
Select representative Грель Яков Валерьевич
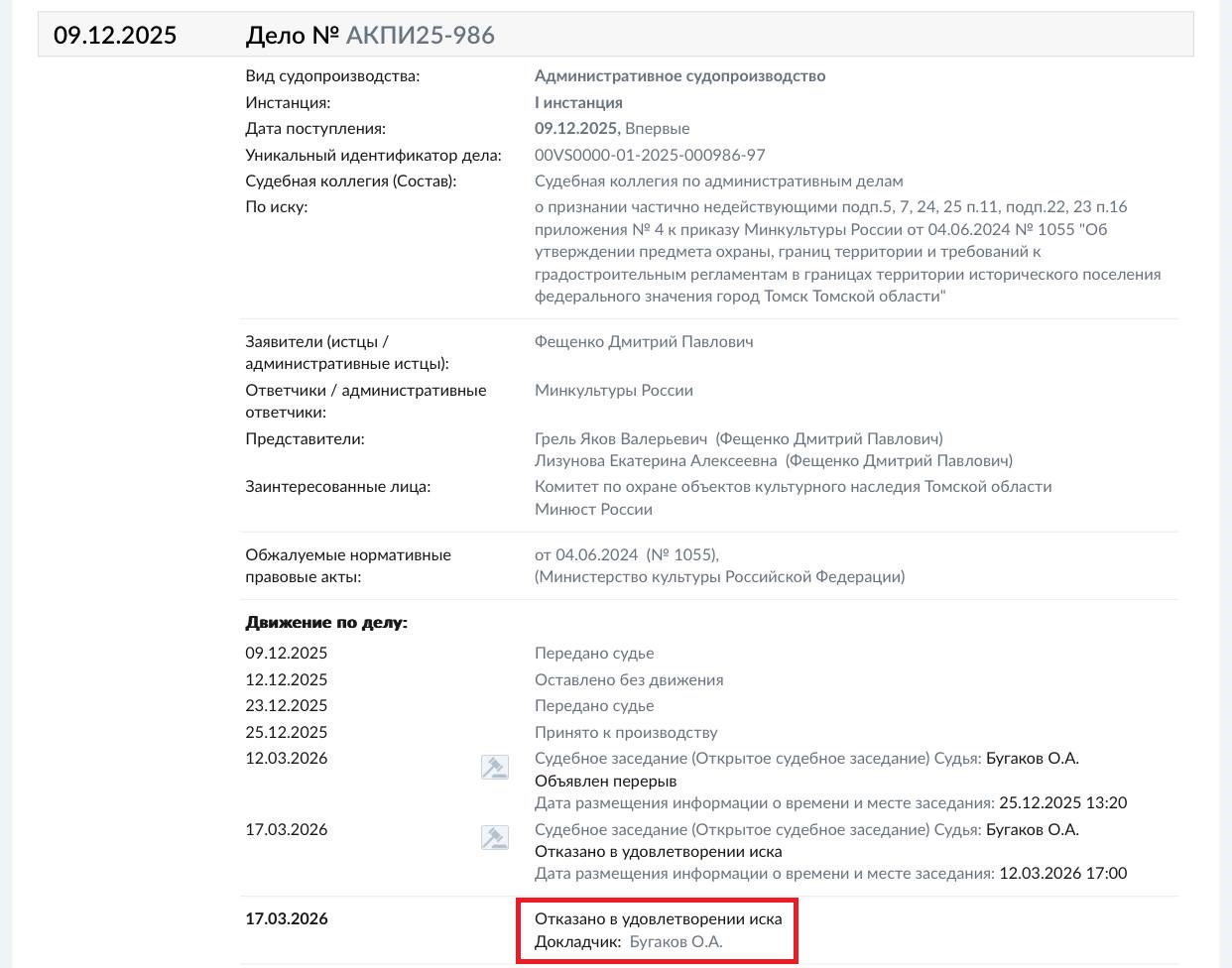pyautogui.click(x=621, y=439)
